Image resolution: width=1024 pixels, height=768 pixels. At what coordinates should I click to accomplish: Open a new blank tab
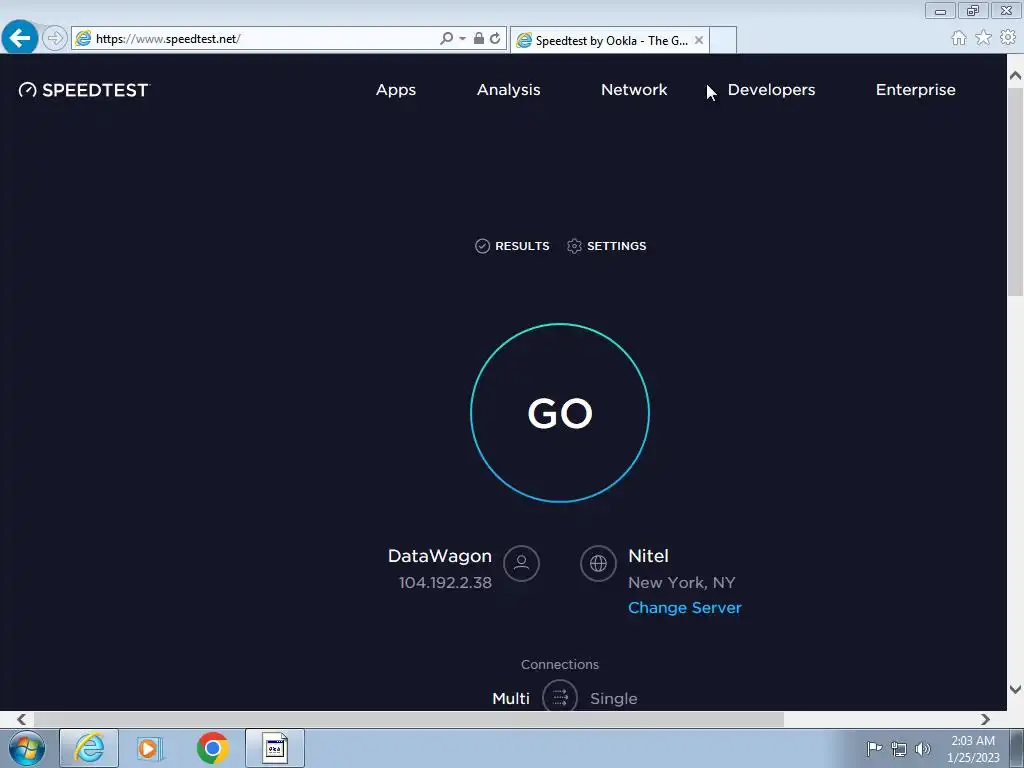[x=723, y=40]
